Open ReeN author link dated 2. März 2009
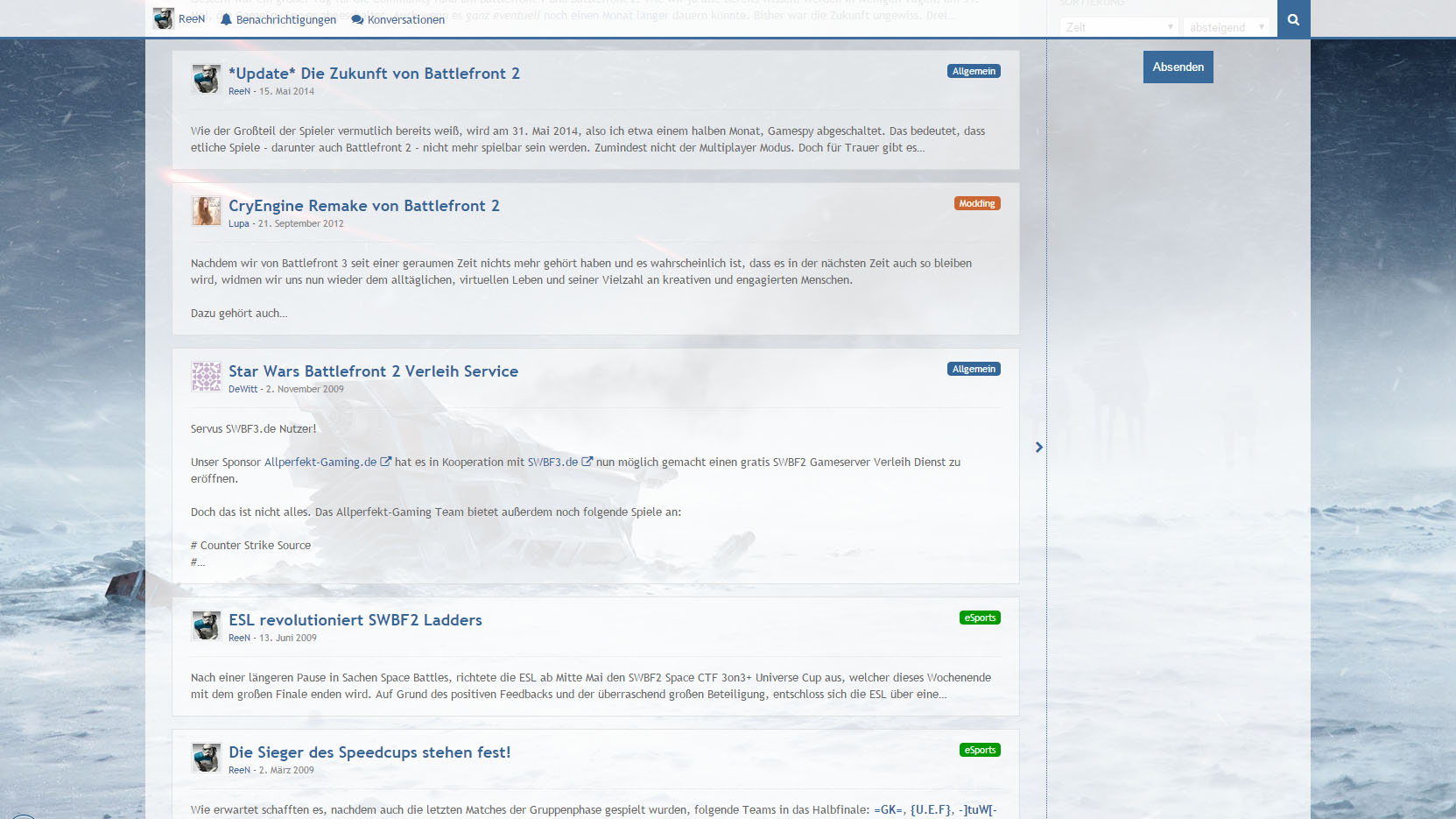 239,770
